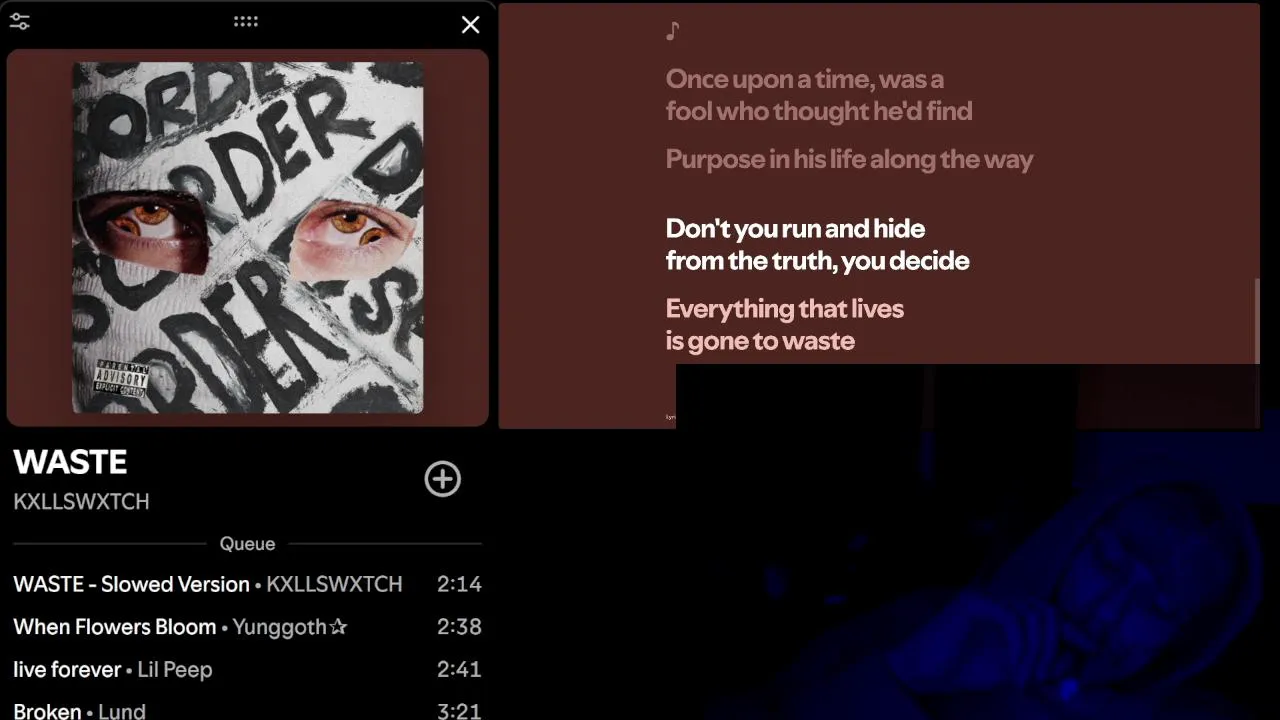
Task: Click the star symbol after Yunggoth
Action: (x=338, y=627)
